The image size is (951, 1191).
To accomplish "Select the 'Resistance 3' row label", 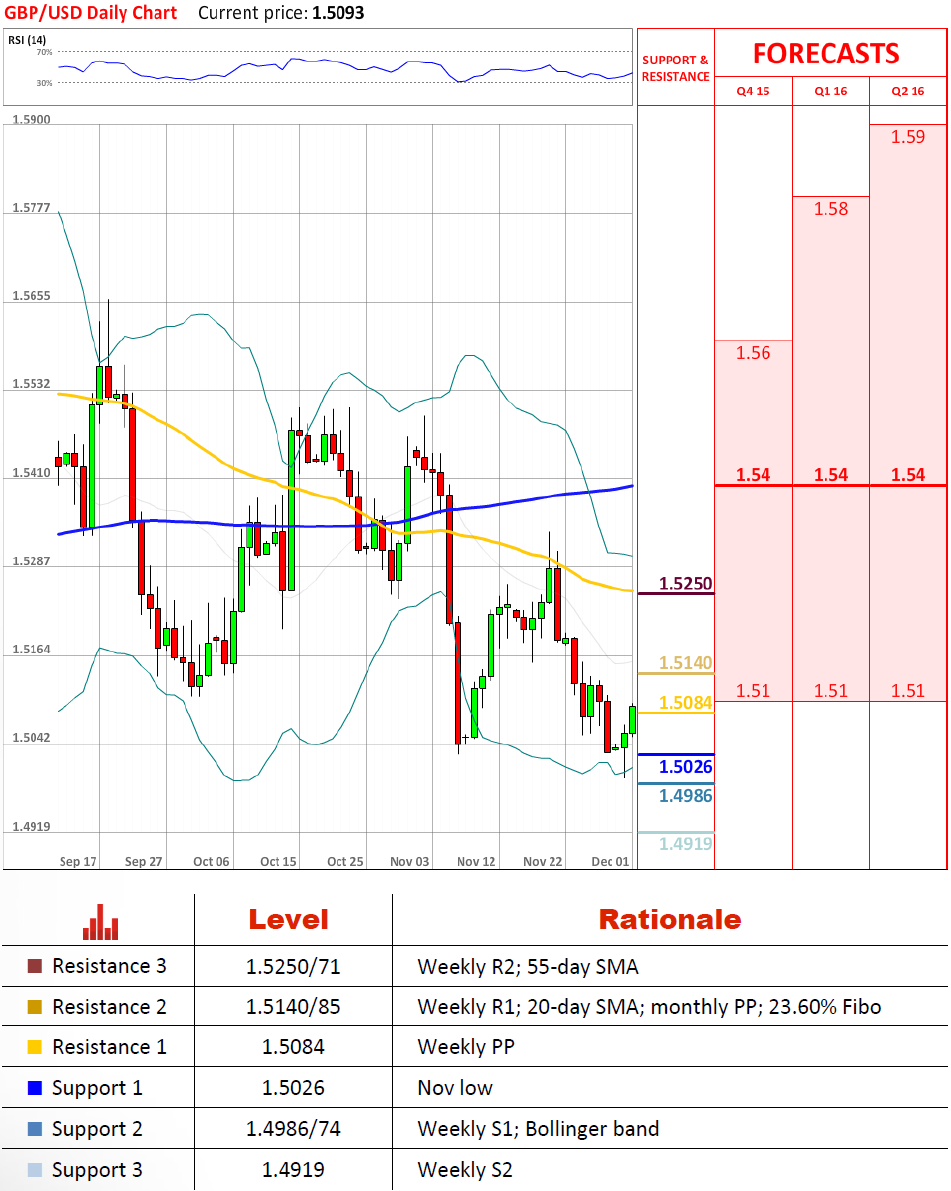I will click(x=109, y=966).
